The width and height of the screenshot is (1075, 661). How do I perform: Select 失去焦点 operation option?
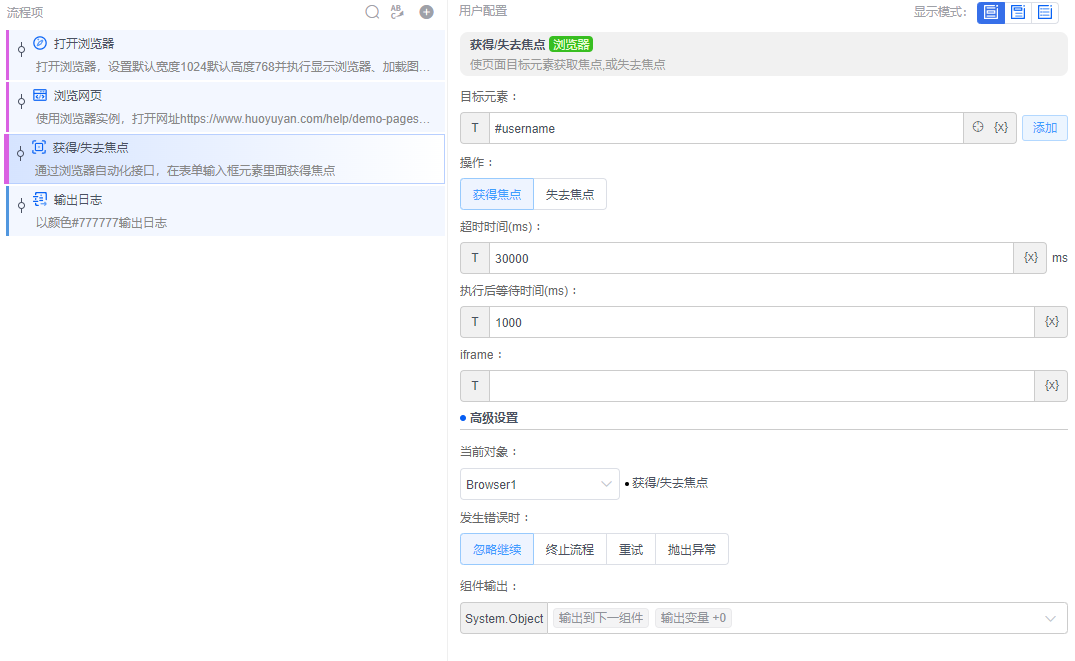click(x=570, y=193)
